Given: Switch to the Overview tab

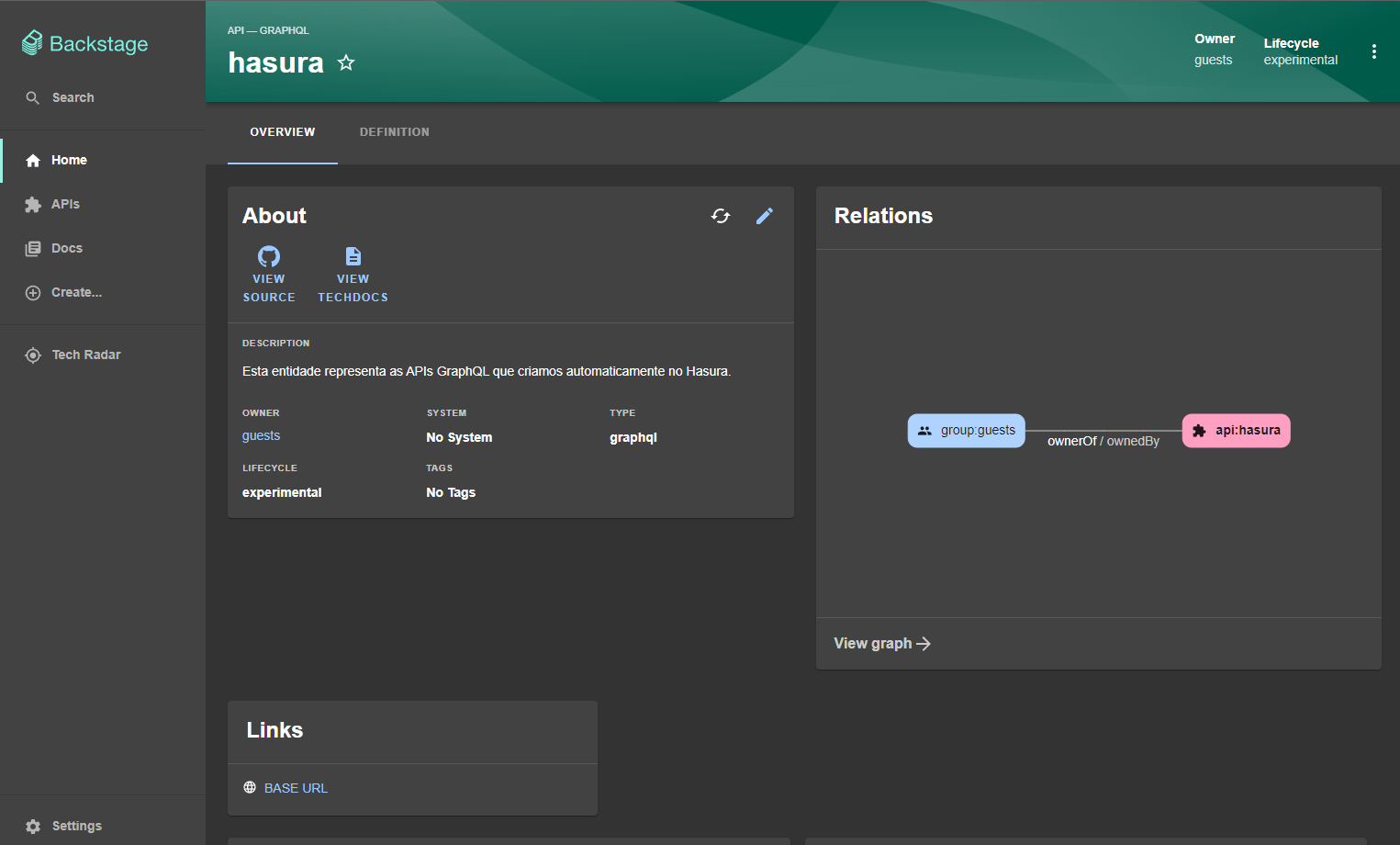Looking at the screenshot, I should click(x=283, y=132).
